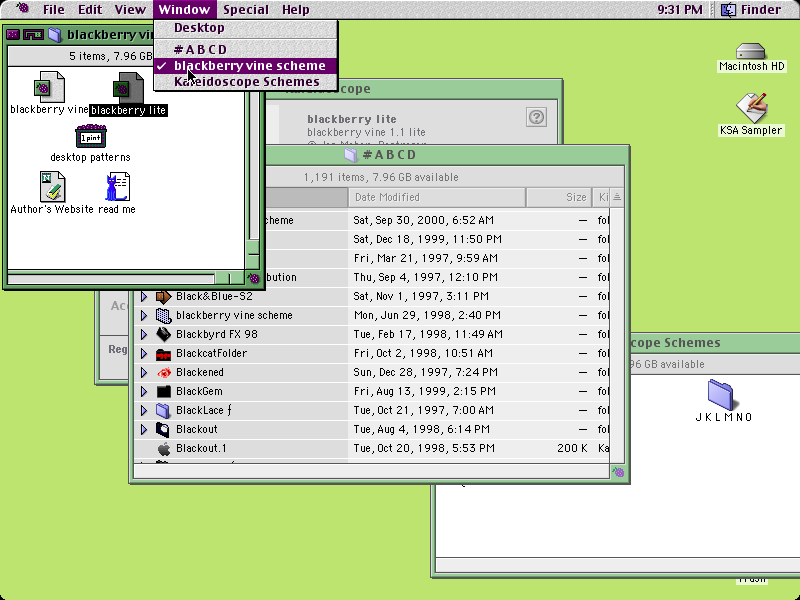
Task: Click the '200 K' size value
Action: click(572, 448)
